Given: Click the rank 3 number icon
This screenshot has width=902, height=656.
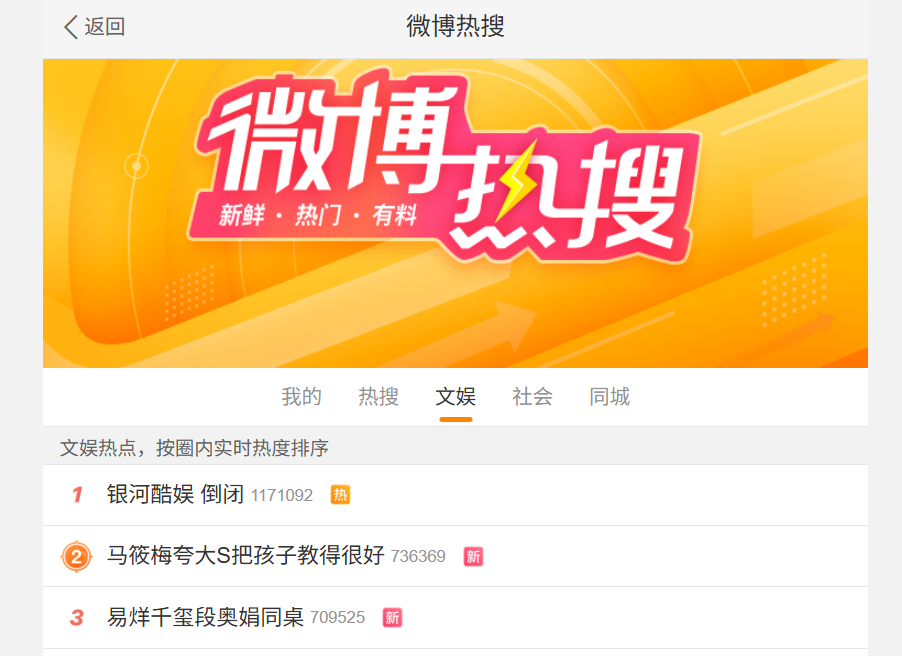Looking at the screenshot, I should click(x=77, y=618).
